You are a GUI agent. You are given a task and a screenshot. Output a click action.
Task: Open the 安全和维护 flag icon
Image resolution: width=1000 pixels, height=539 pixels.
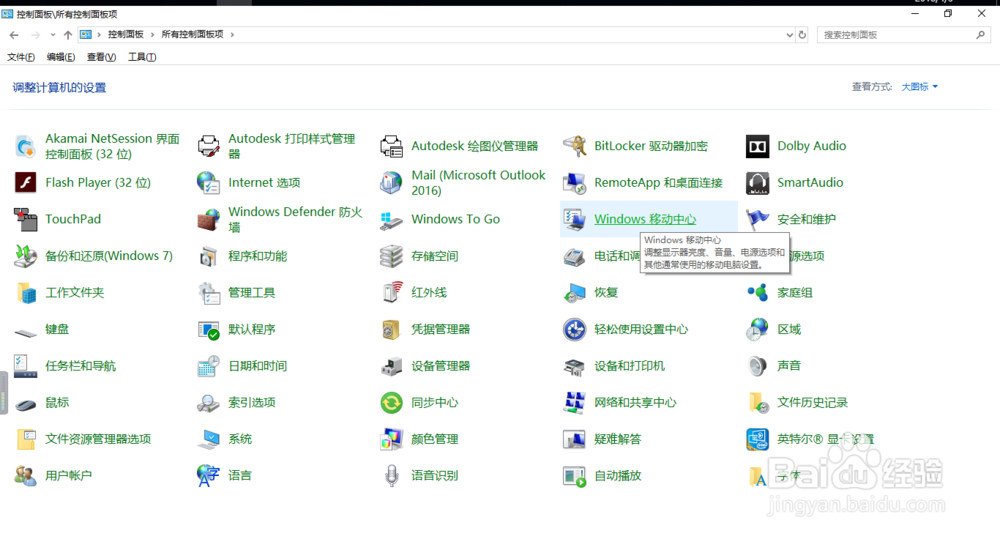coord(758,219)
